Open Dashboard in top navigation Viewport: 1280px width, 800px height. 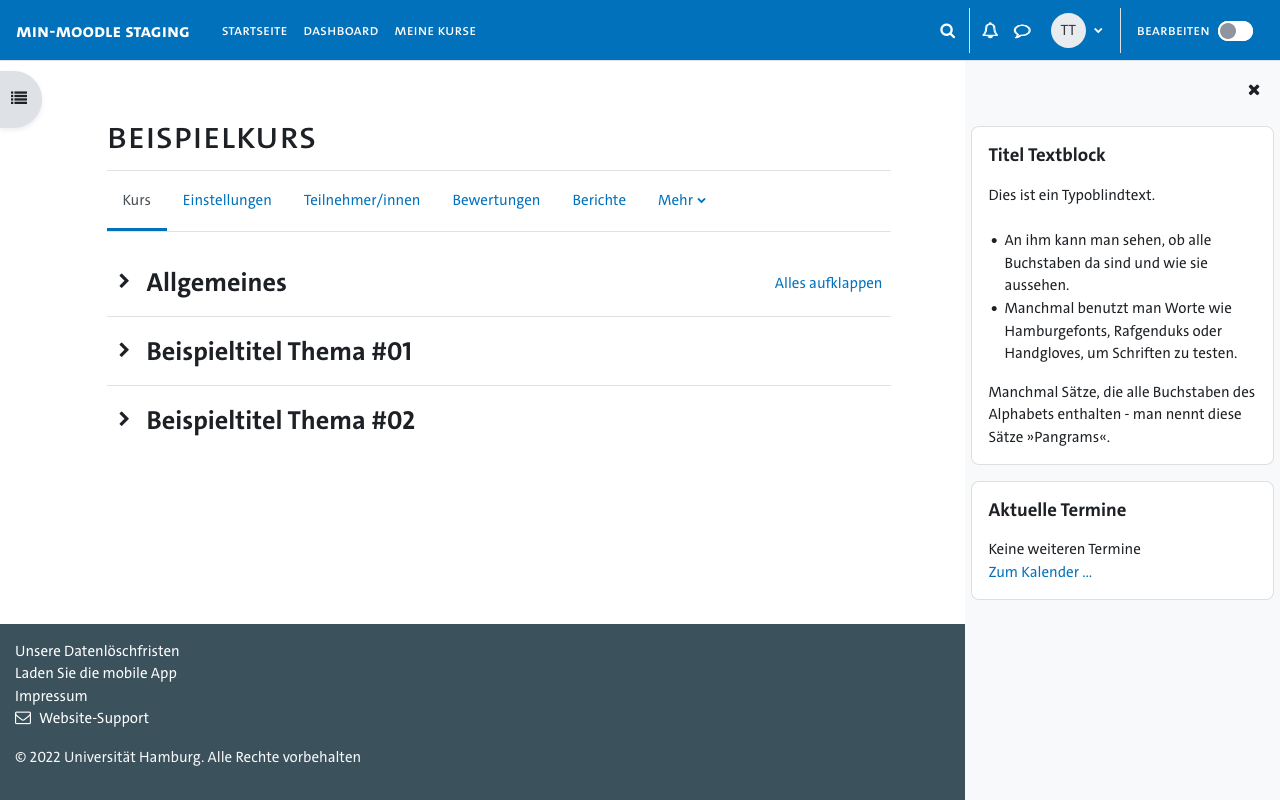coord(341,31)
